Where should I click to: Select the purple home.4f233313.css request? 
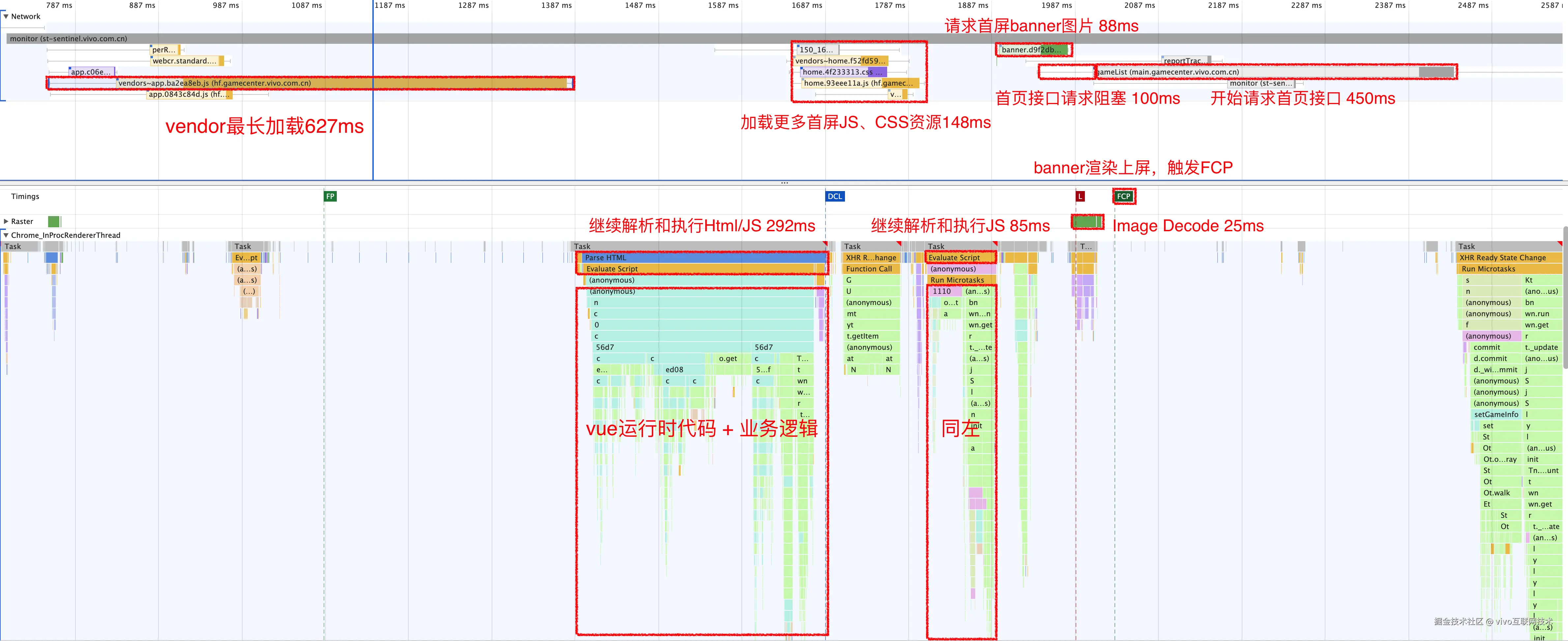click(x=834, y=72)
